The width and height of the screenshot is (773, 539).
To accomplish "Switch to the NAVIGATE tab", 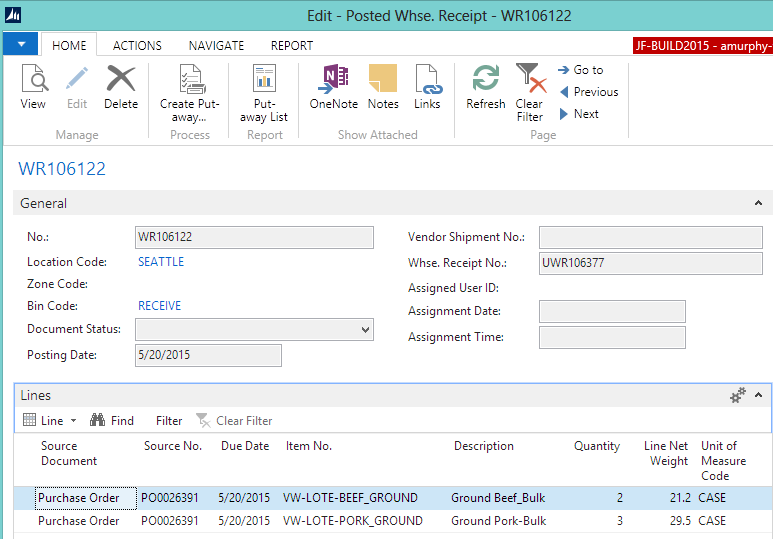I will (x=216, y=46).
